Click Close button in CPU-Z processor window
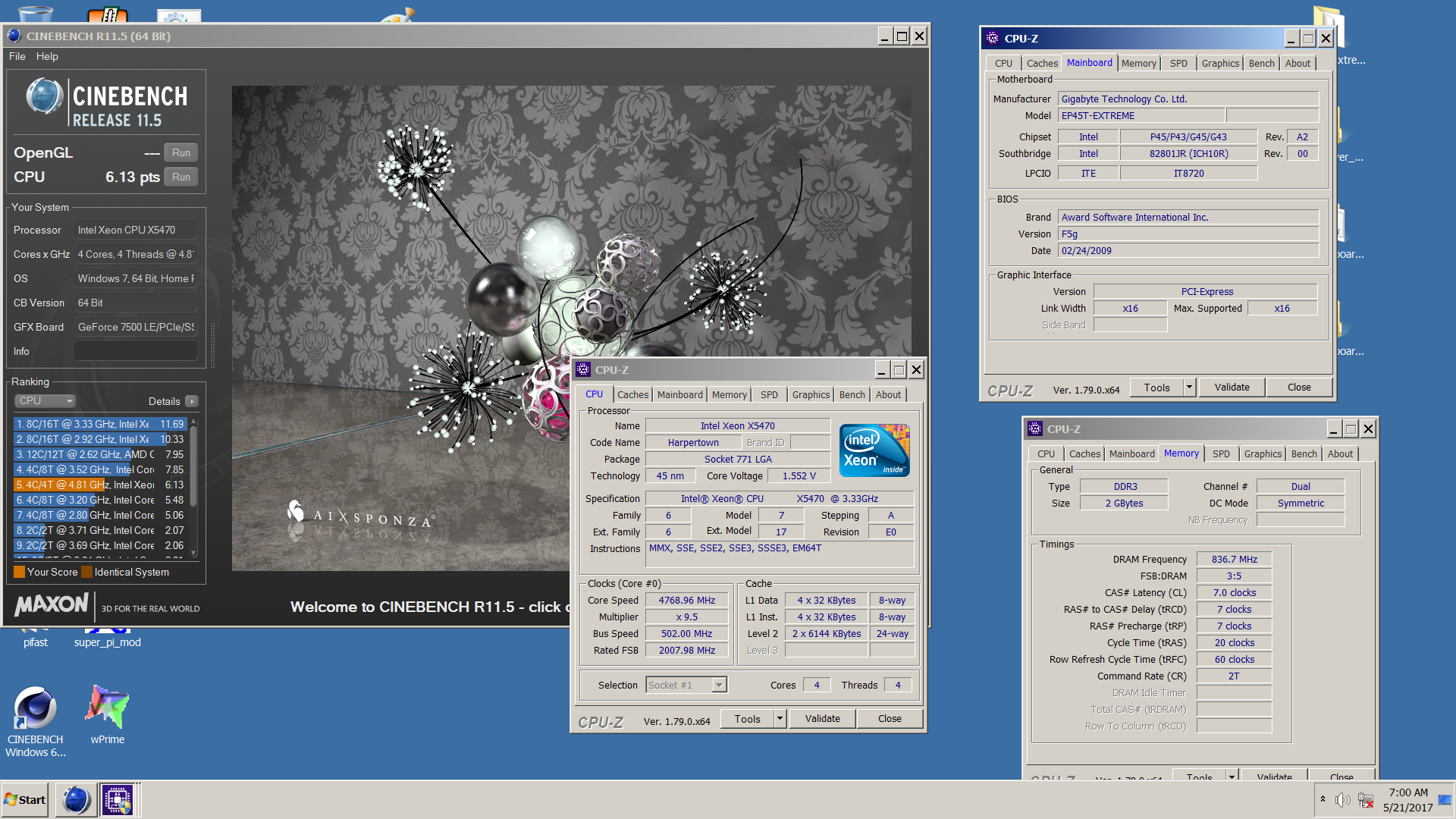This screenshot has height=819, width=1456. tap(890, 718)
